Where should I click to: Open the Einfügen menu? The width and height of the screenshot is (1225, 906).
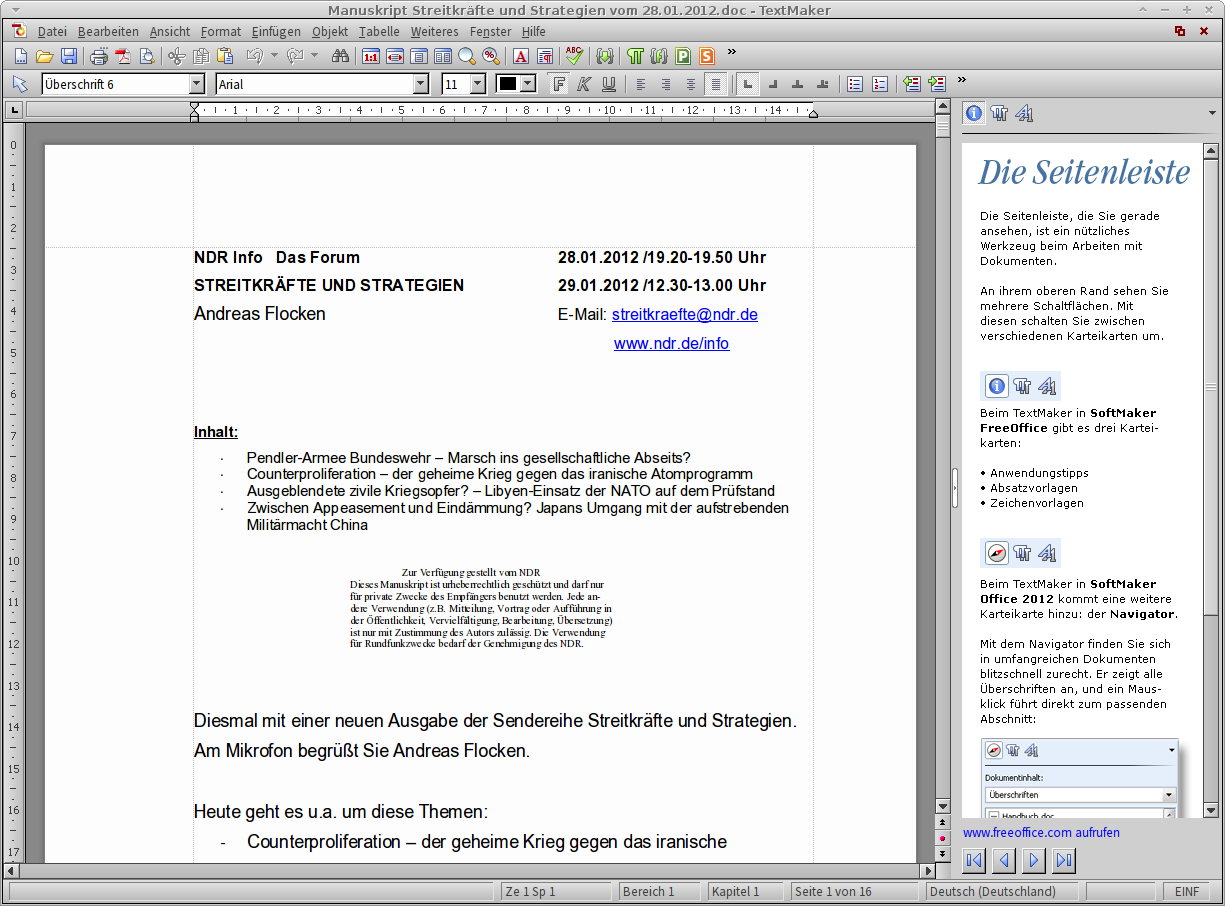pyautogui.click(x=276, y=32)
